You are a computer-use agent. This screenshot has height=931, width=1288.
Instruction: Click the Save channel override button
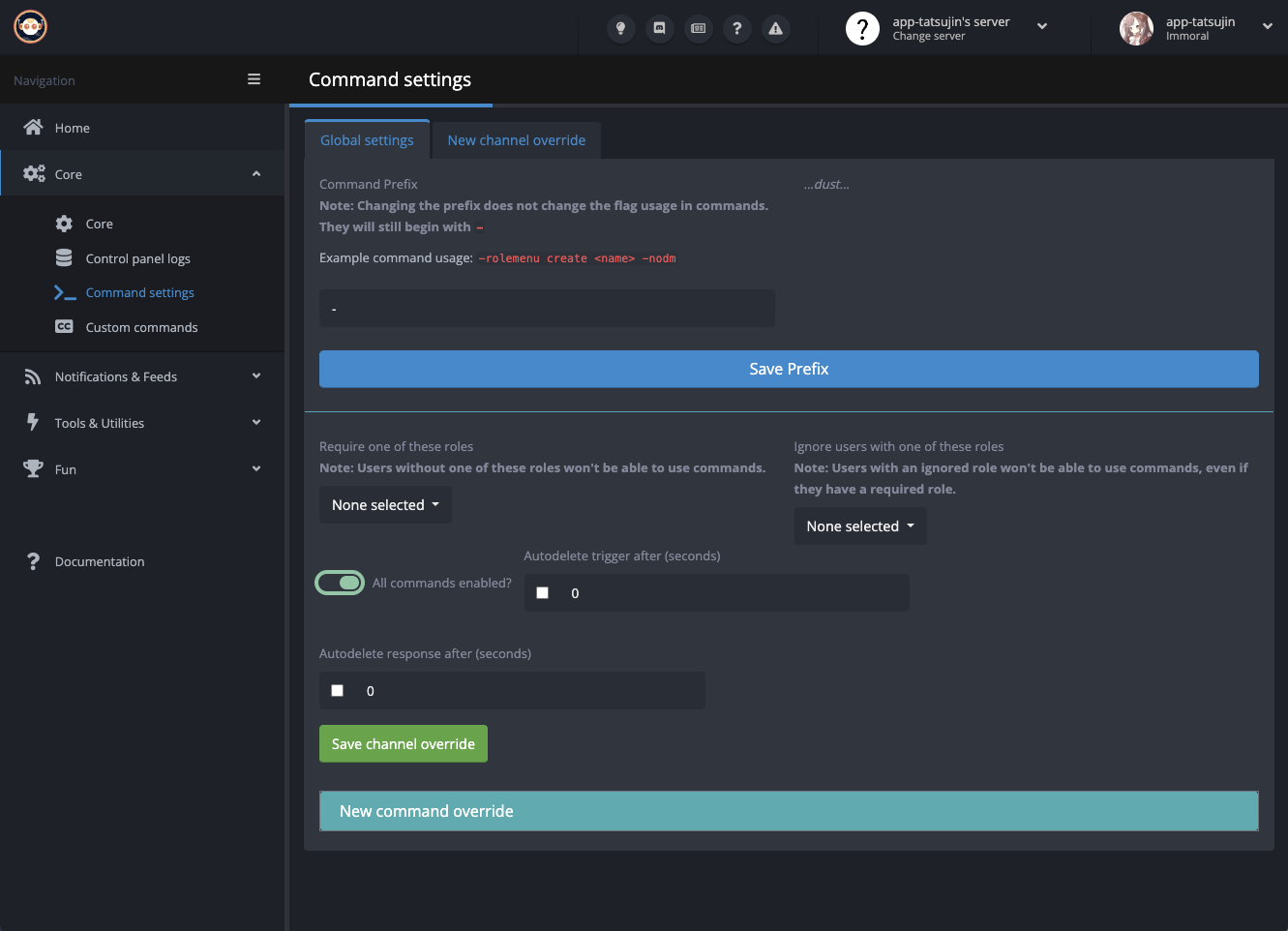pyautogui.click(x=403, y=744)
